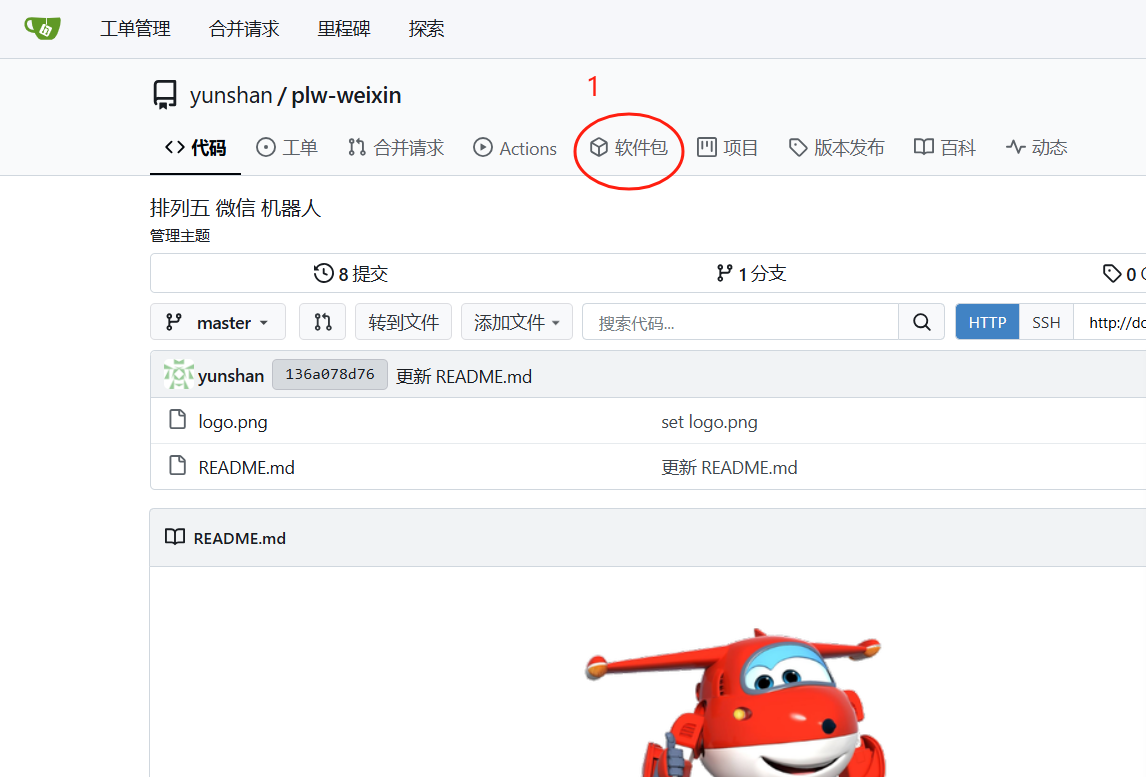
Task: Open the yunshan committer link
Action: 231,376
